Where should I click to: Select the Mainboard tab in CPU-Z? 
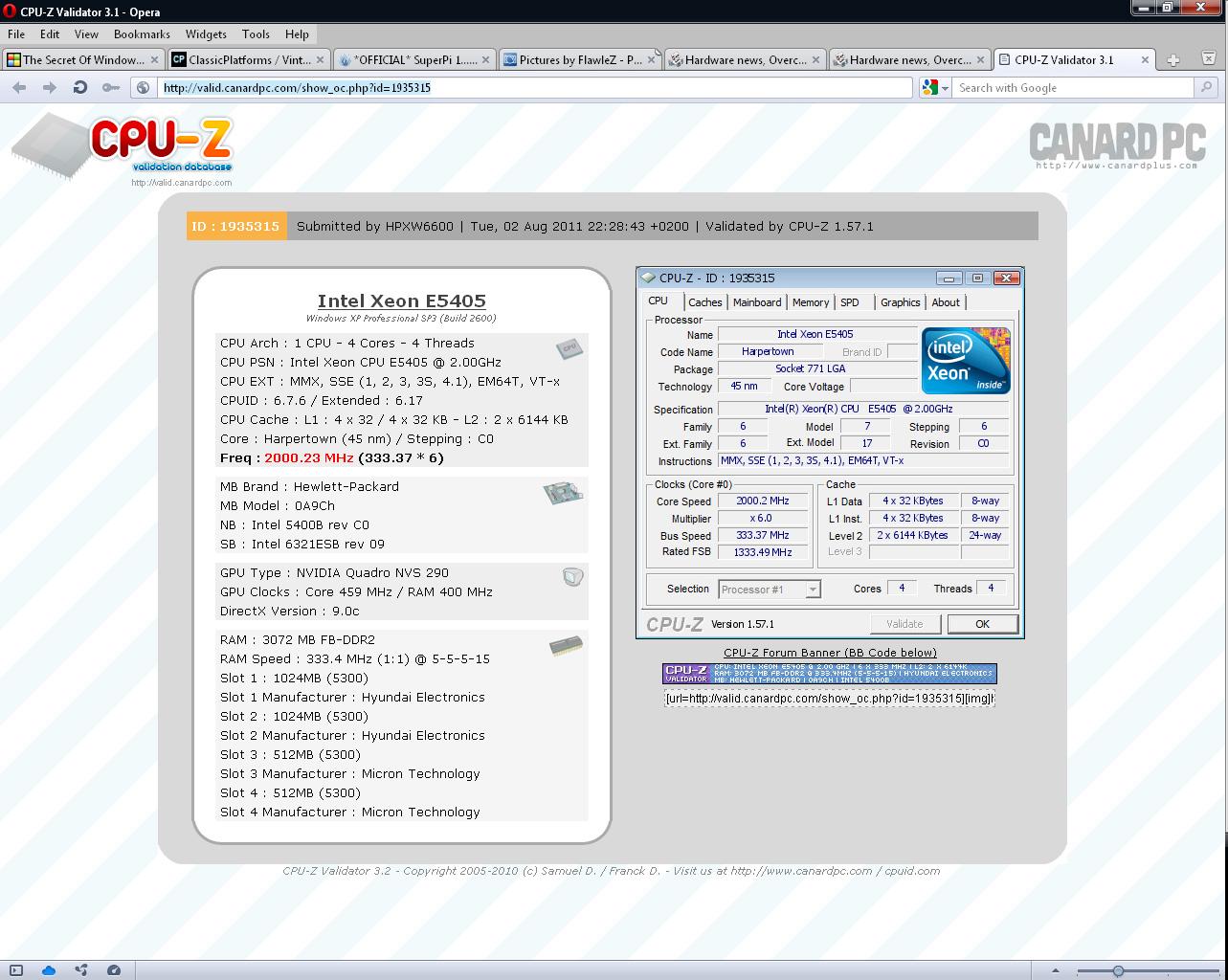[757, 302]
